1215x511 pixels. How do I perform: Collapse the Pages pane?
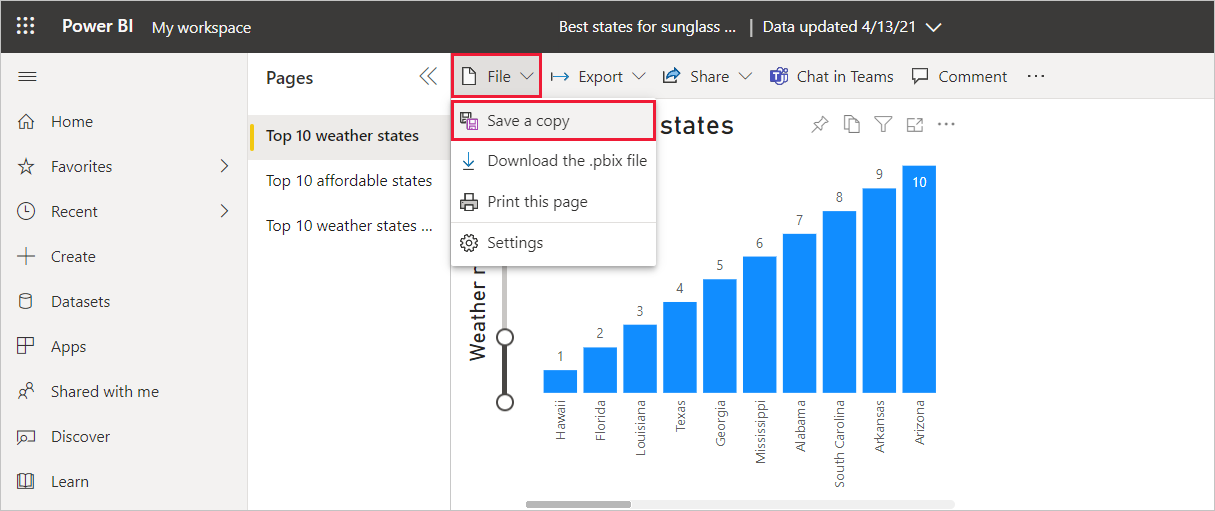click(x=428, y=77)
